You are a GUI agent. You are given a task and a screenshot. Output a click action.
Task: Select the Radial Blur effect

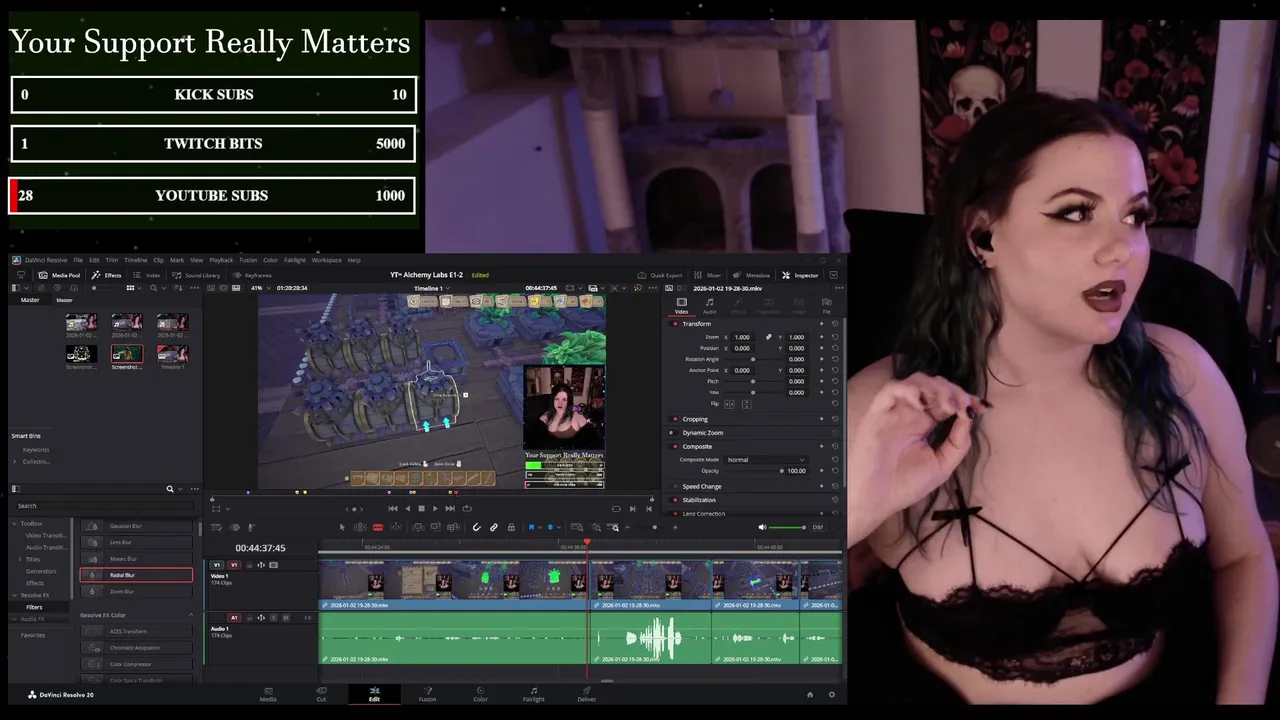tap(136, 575)
